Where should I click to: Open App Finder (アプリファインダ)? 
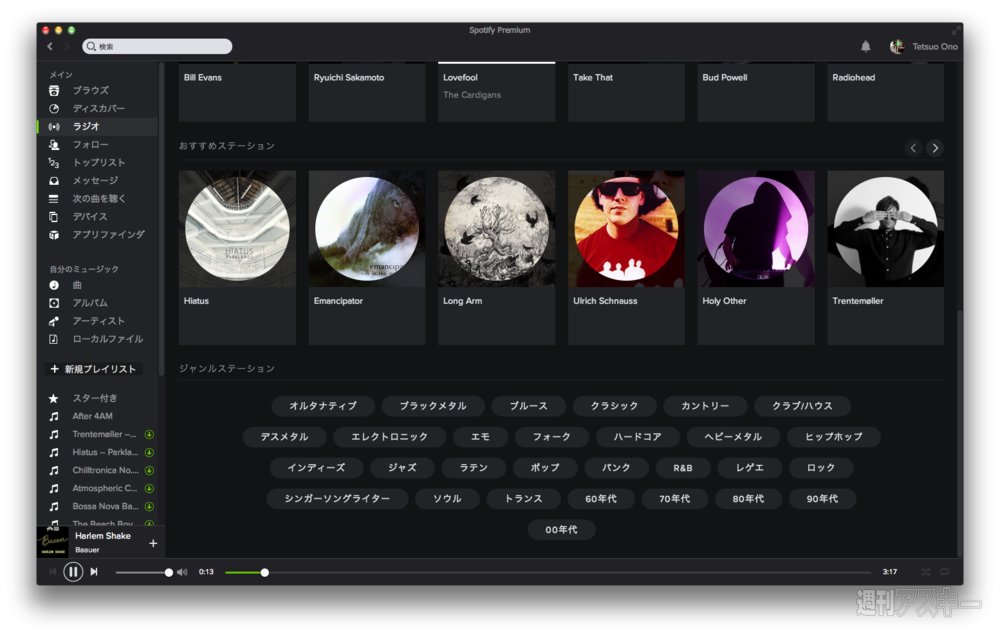108,235
